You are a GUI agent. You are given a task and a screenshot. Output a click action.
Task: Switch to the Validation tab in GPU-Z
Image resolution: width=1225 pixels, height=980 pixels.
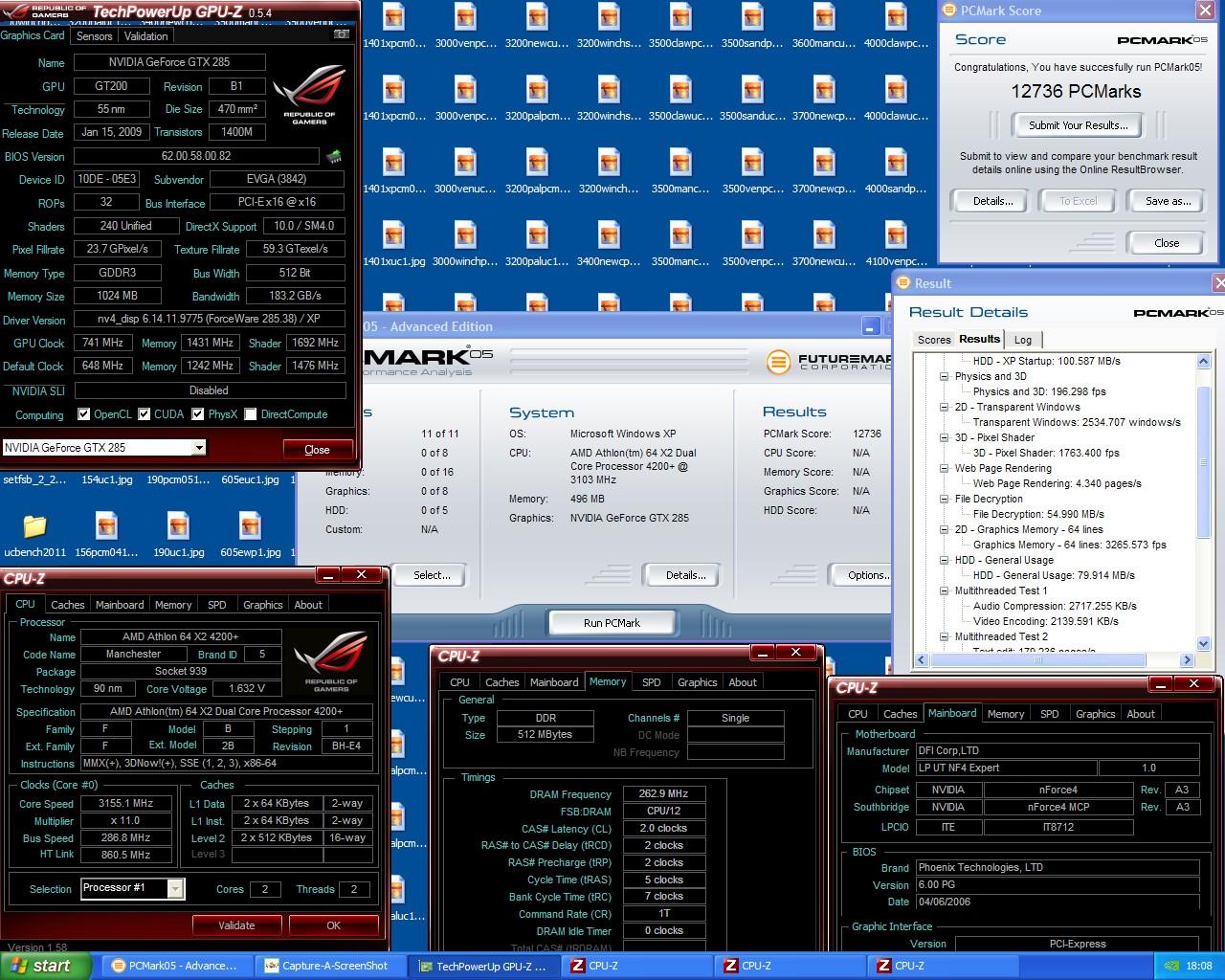click(146, 35)
